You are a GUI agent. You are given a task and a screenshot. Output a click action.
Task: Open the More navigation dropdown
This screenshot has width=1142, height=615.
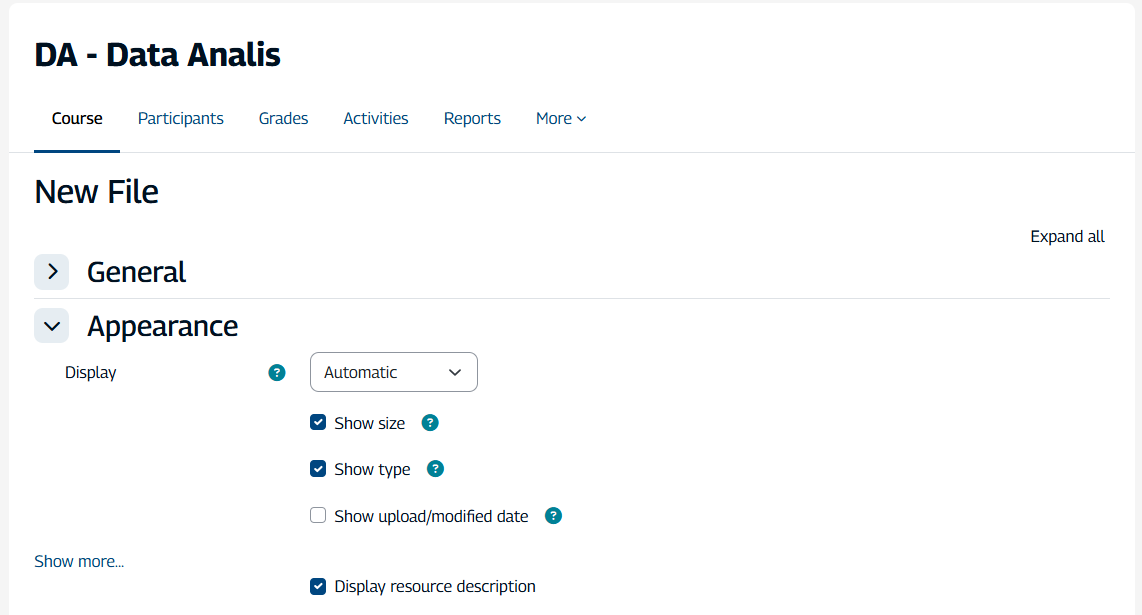coord(560,118)
